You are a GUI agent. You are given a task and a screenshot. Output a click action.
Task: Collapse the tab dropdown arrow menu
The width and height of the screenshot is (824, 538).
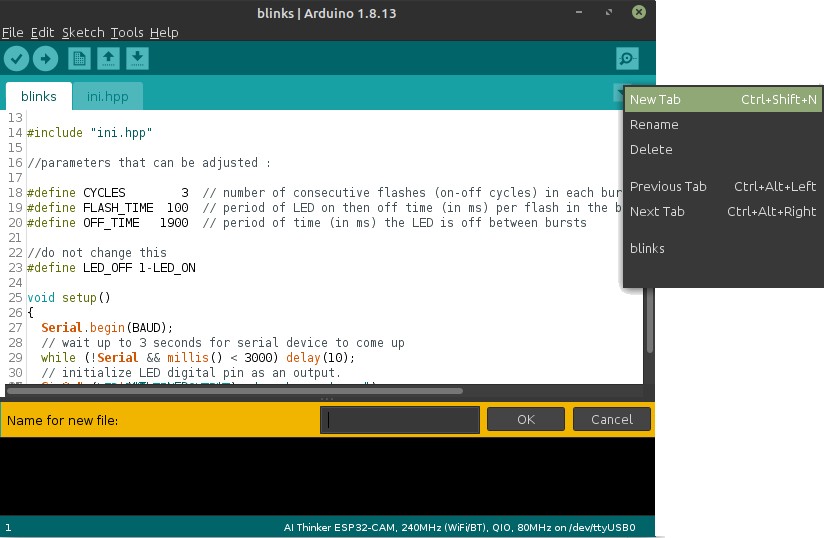[619, 93]
